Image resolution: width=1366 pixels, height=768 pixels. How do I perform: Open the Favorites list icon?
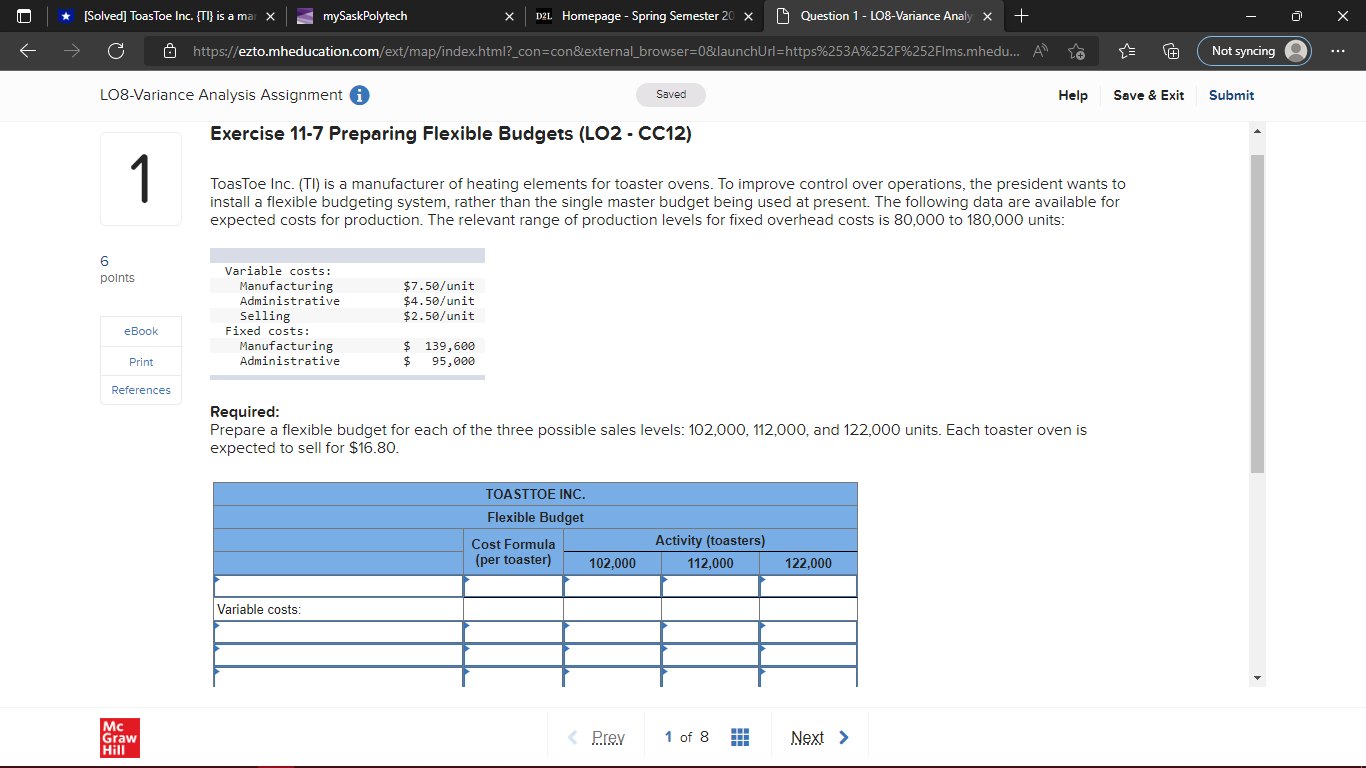[1129, 51]
